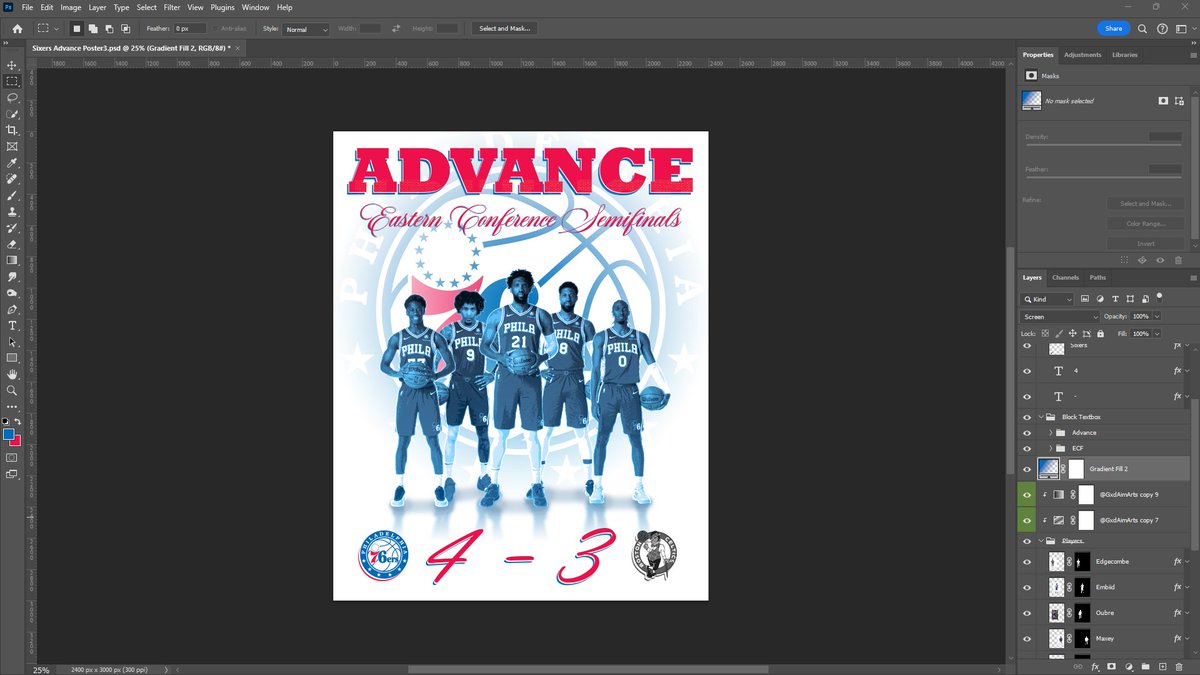Select the Clone Stamp tool

tap(12, 211)
